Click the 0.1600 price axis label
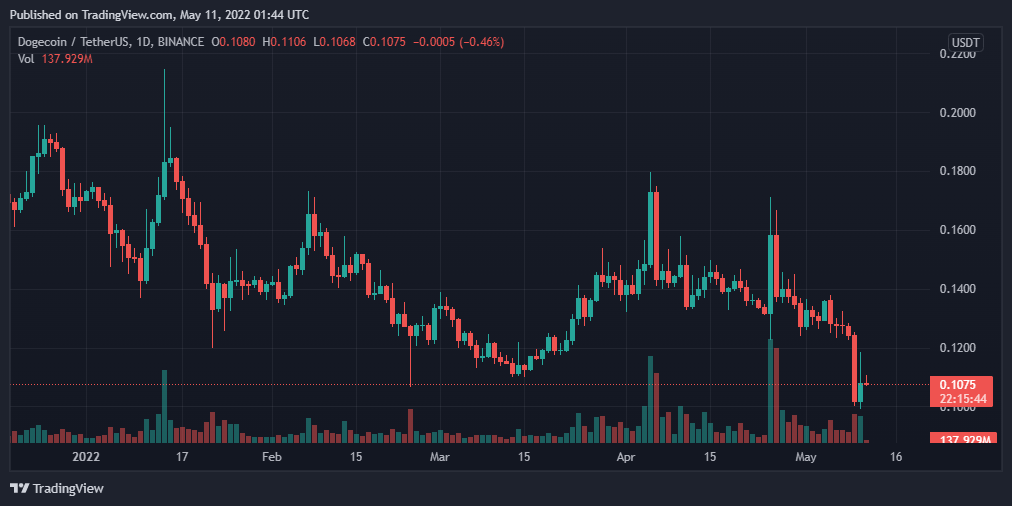This screenshot has height=506, width=1012. click(x=957, y=230)
